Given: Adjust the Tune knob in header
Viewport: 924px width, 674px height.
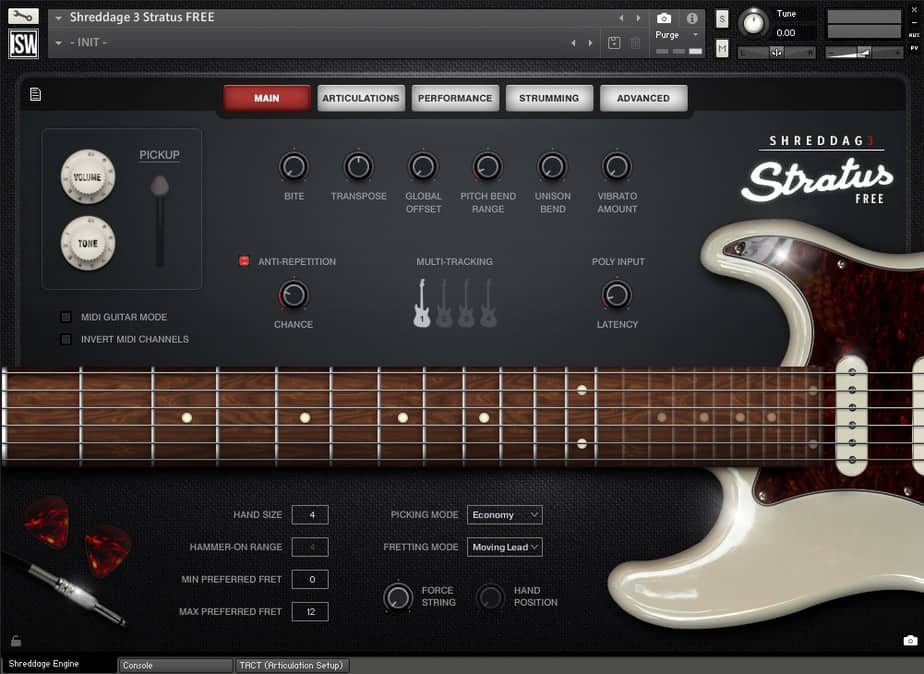Looking at the screenshot, I should pos(753,24).
